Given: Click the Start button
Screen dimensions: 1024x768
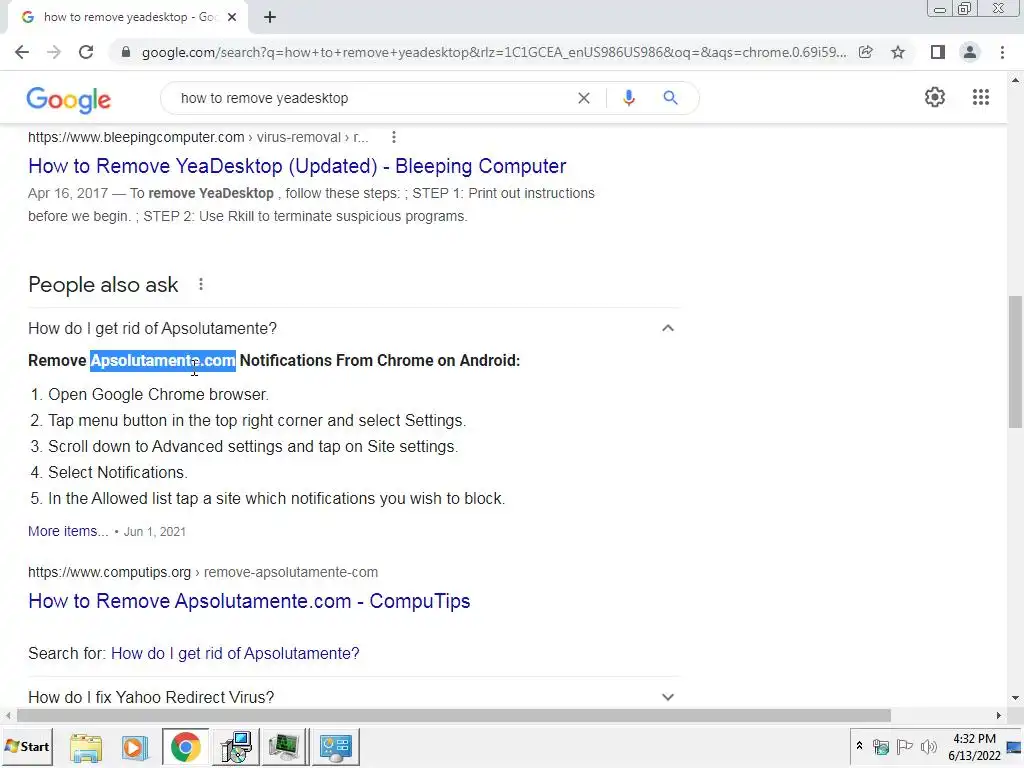Looking at the screenshot, I should (27, 746).
